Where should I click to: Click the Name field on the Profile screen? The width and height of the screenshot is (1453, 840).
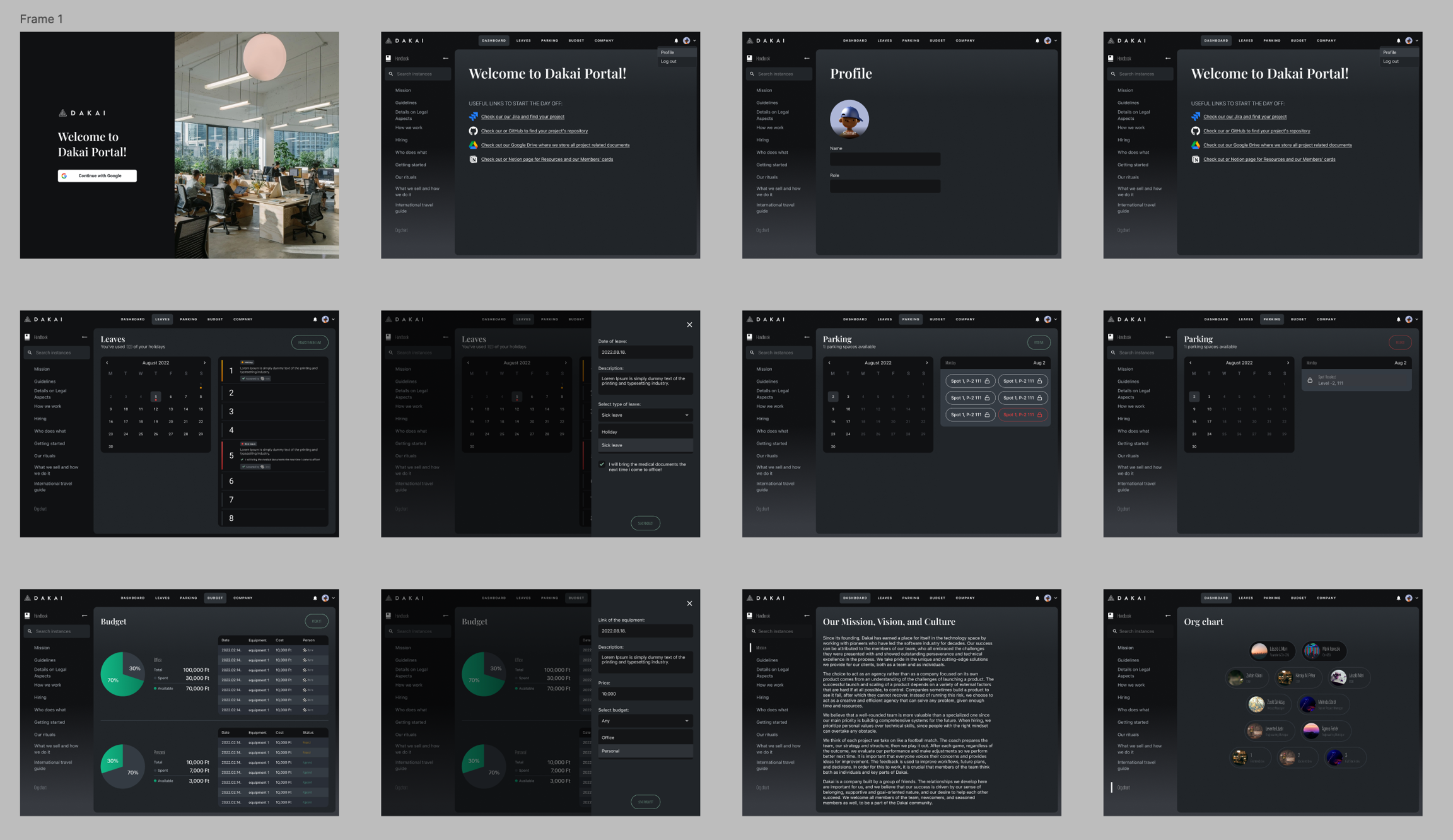884,160
